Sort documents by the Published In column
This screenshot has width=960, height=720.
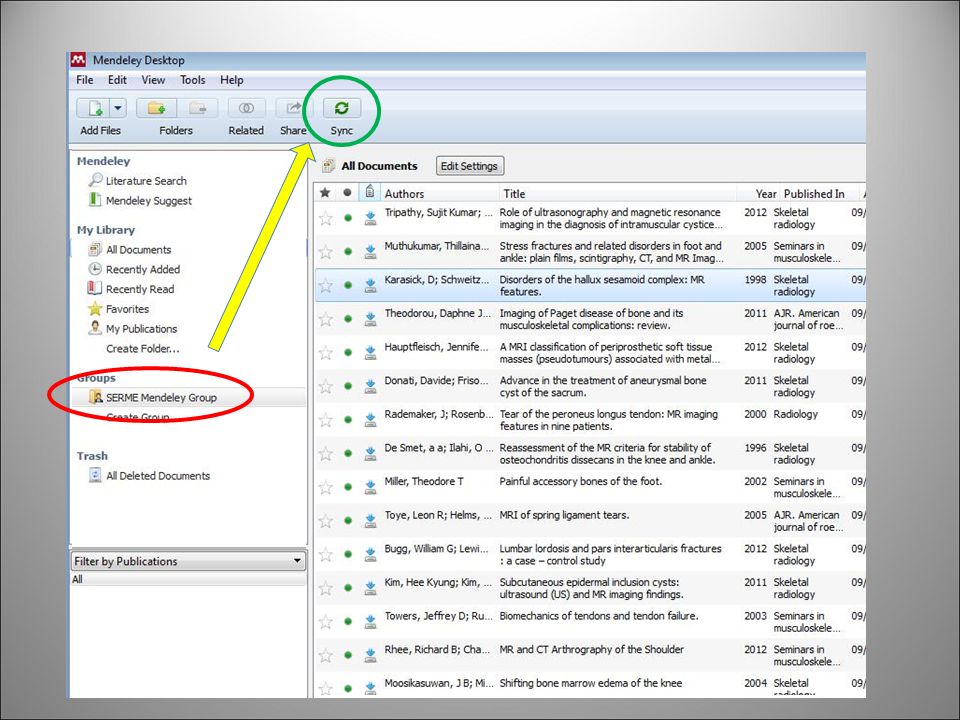click(x=814, y=193)
